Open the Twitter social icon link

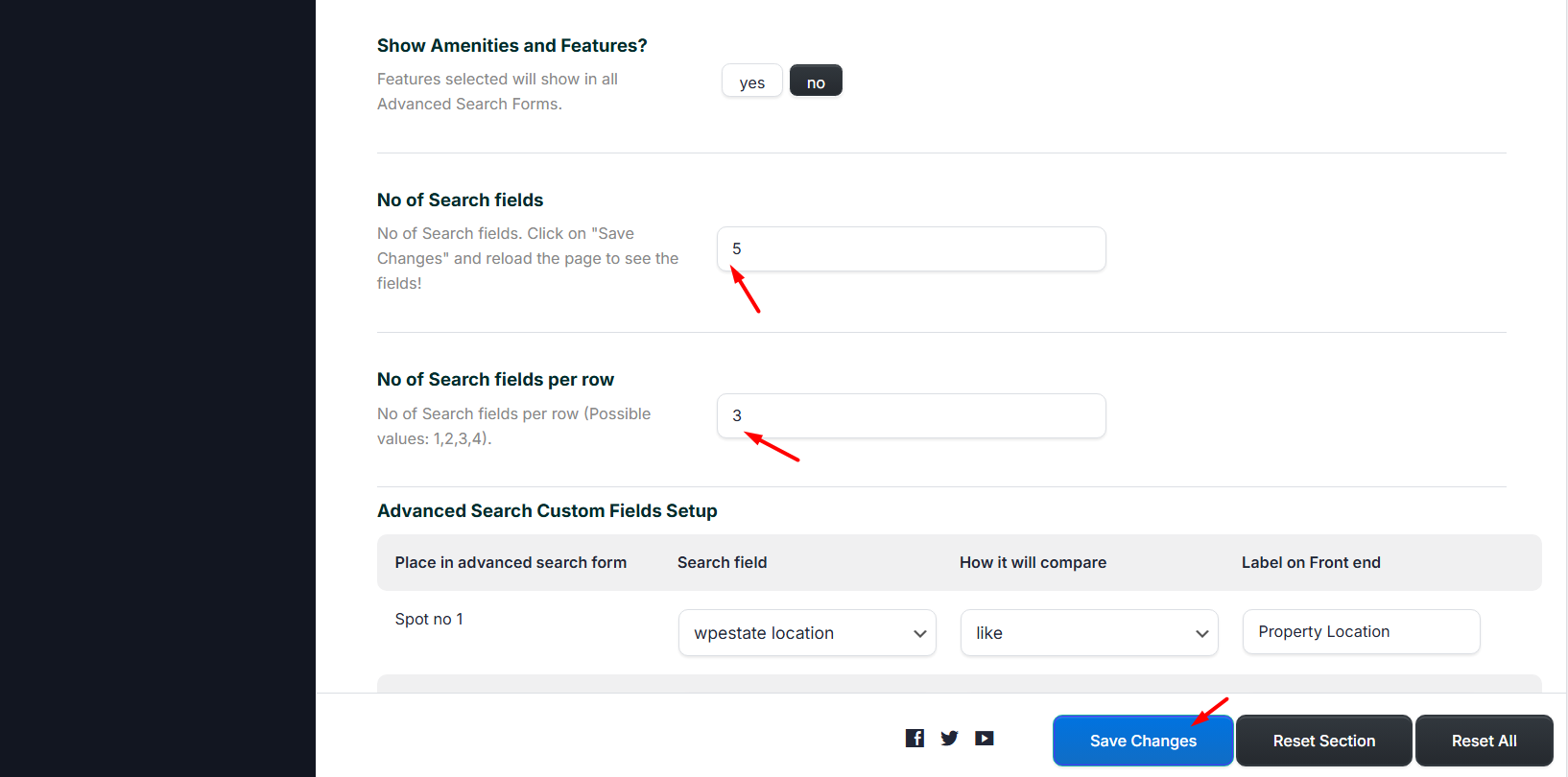pyautogui.click(x=949, y=738)
